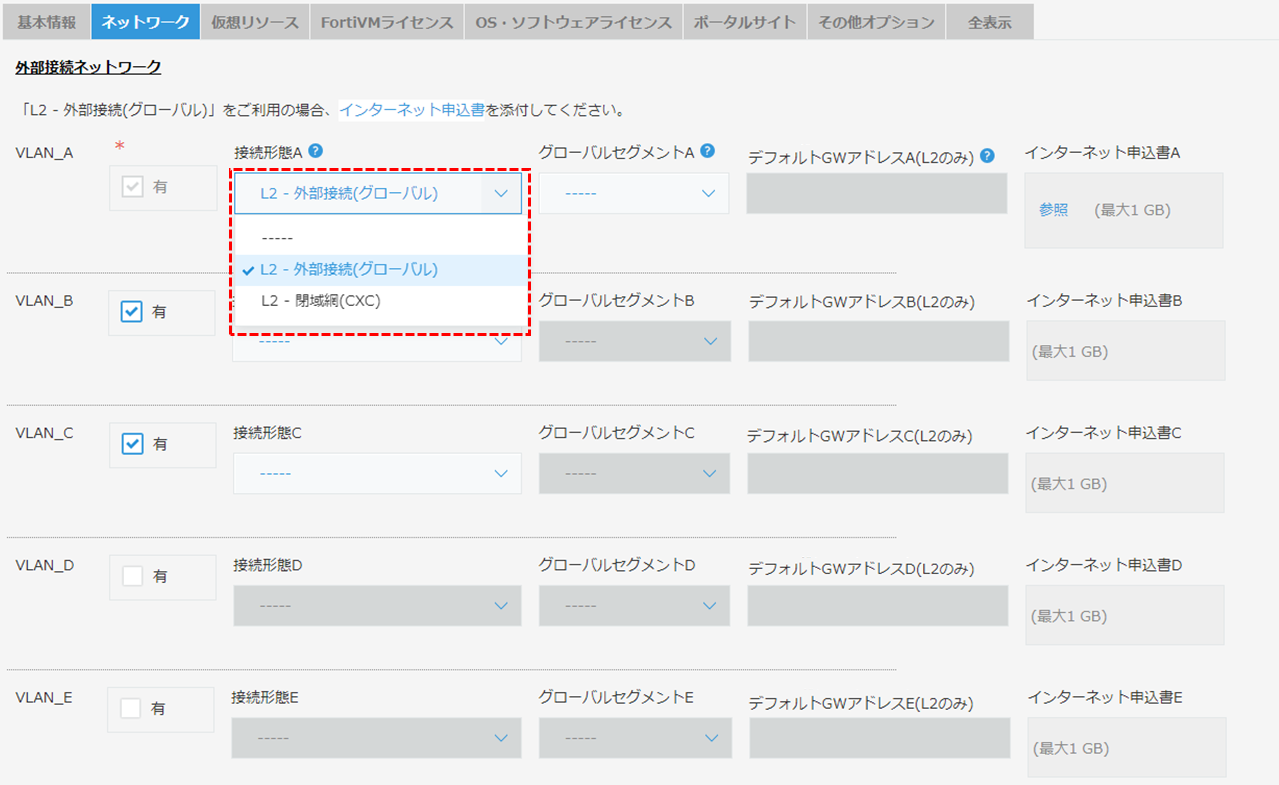The width and height of the screenshot is (1279, 785).
Task: Click the デフォルトGWアドレスB input field
Action: coord(879,341)
